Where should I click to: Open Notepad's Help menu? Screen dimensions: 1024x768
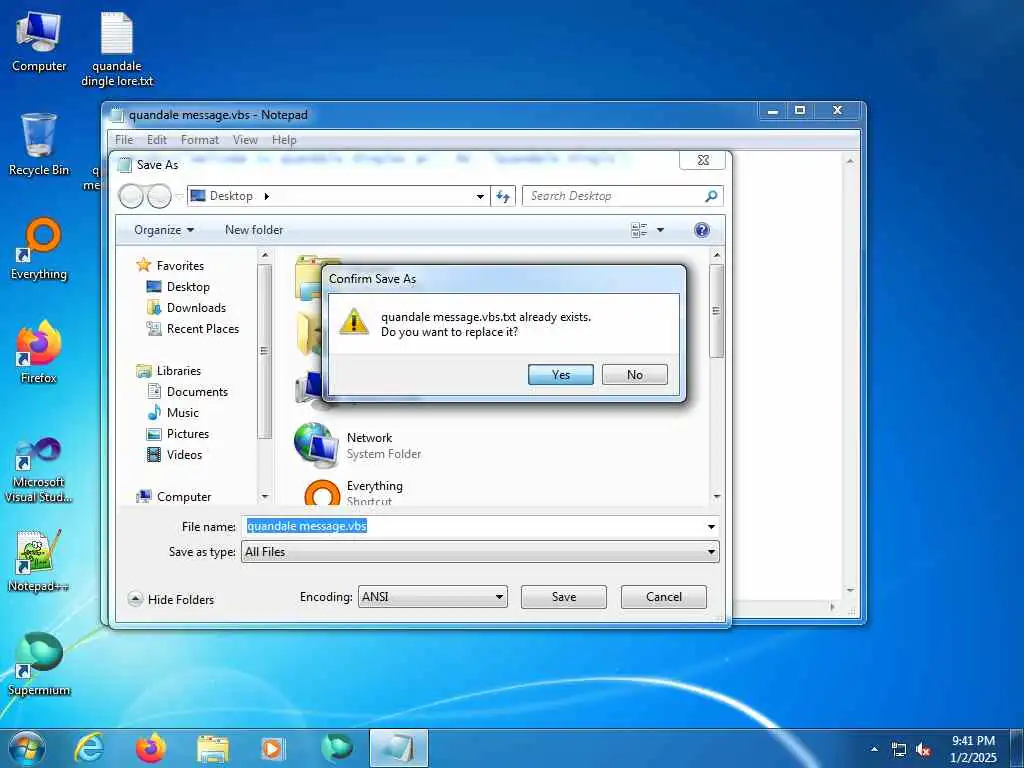click(284, 140)
